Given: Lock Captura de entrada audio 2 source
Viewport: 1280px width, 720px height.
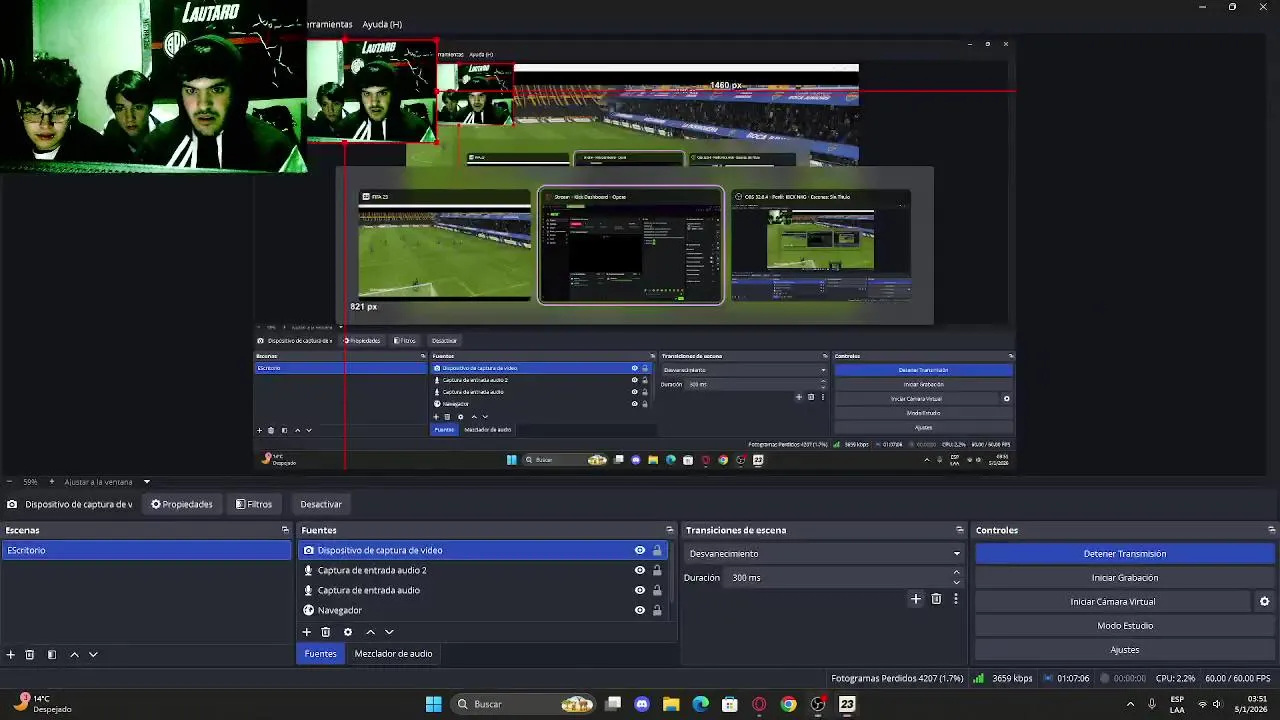Looking at the screenshot, I should coord(657,570).
